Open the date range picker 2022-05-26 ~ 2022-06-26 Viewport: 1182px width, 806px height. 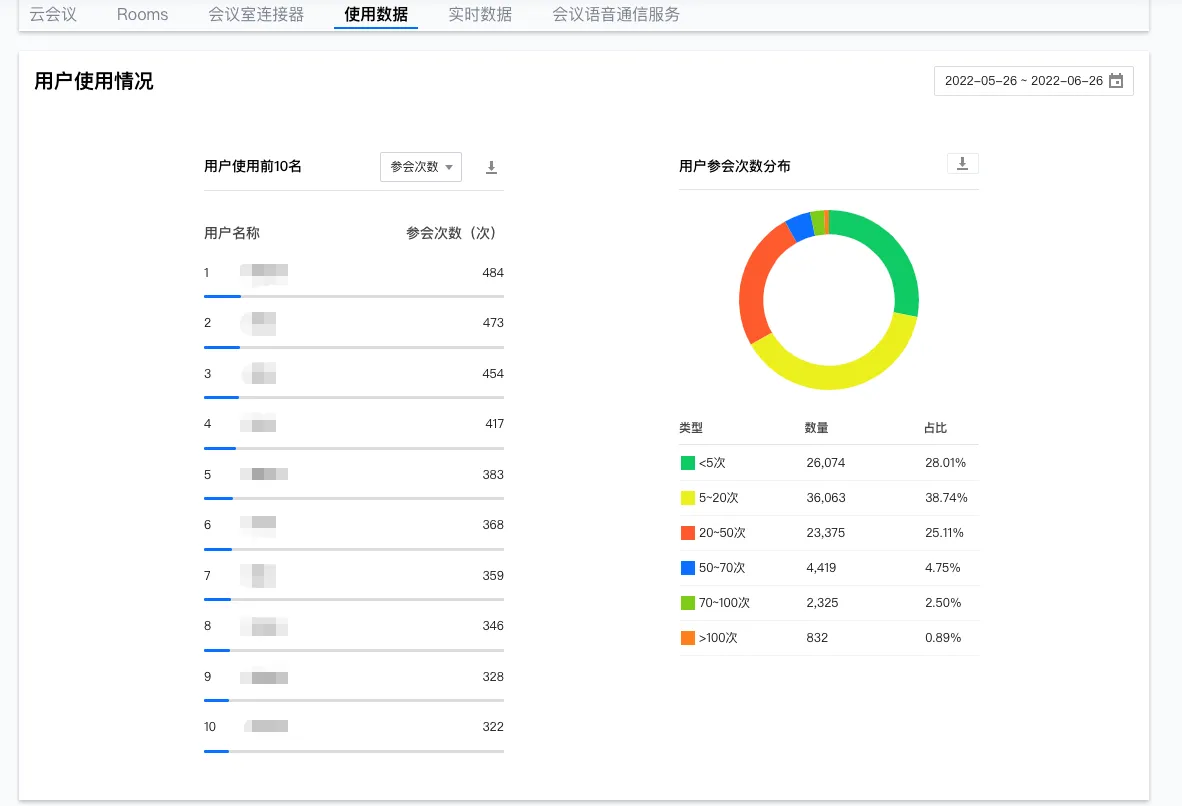pos(1023,81)
